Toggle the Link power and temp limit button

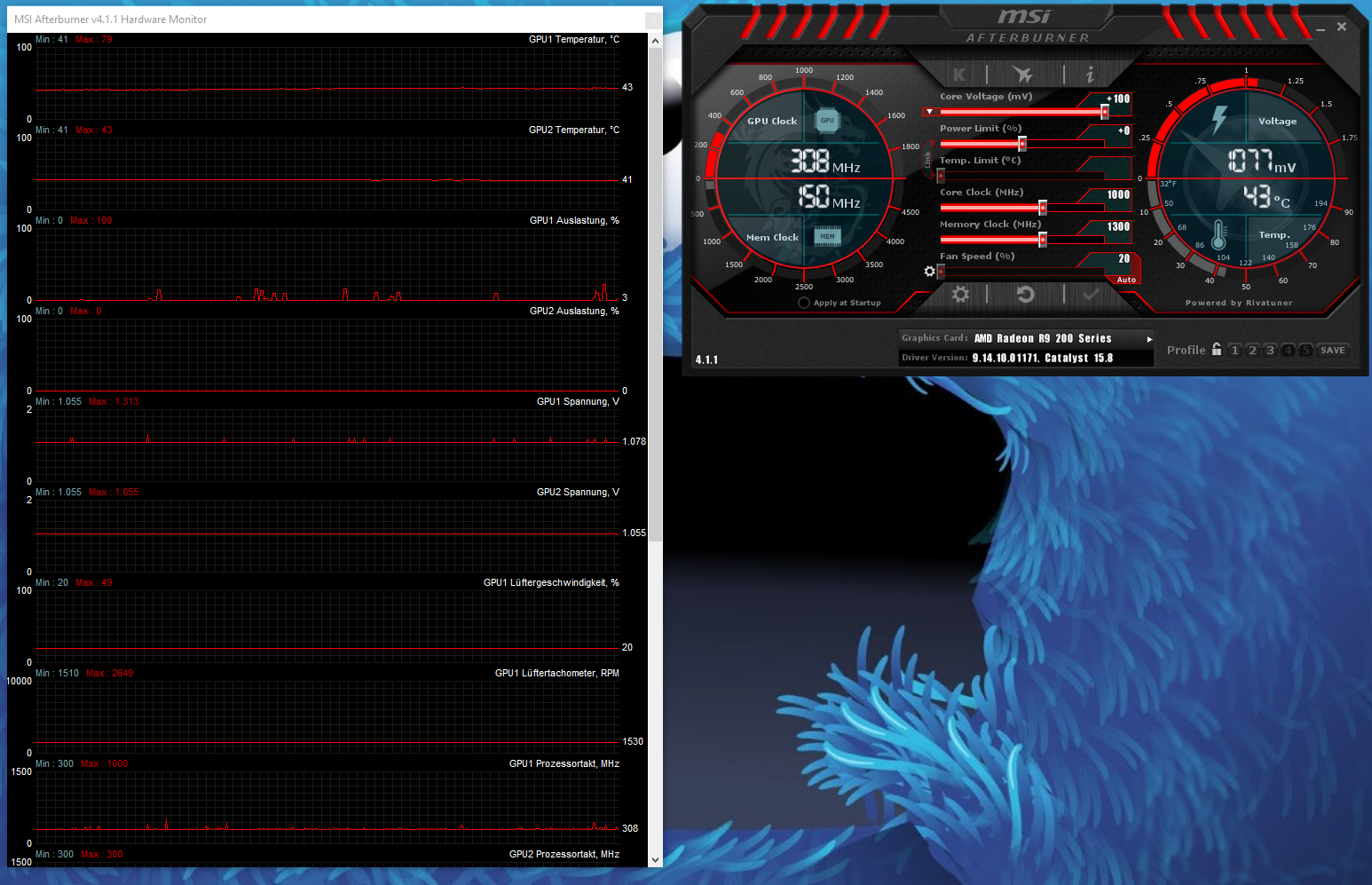(928, 160)
